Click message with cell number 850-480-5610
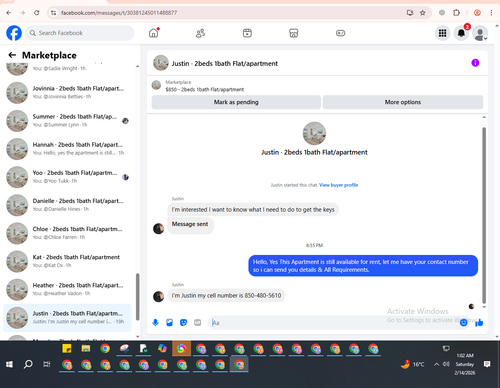The width and height of the screenshot is (500, 388). 226,296
